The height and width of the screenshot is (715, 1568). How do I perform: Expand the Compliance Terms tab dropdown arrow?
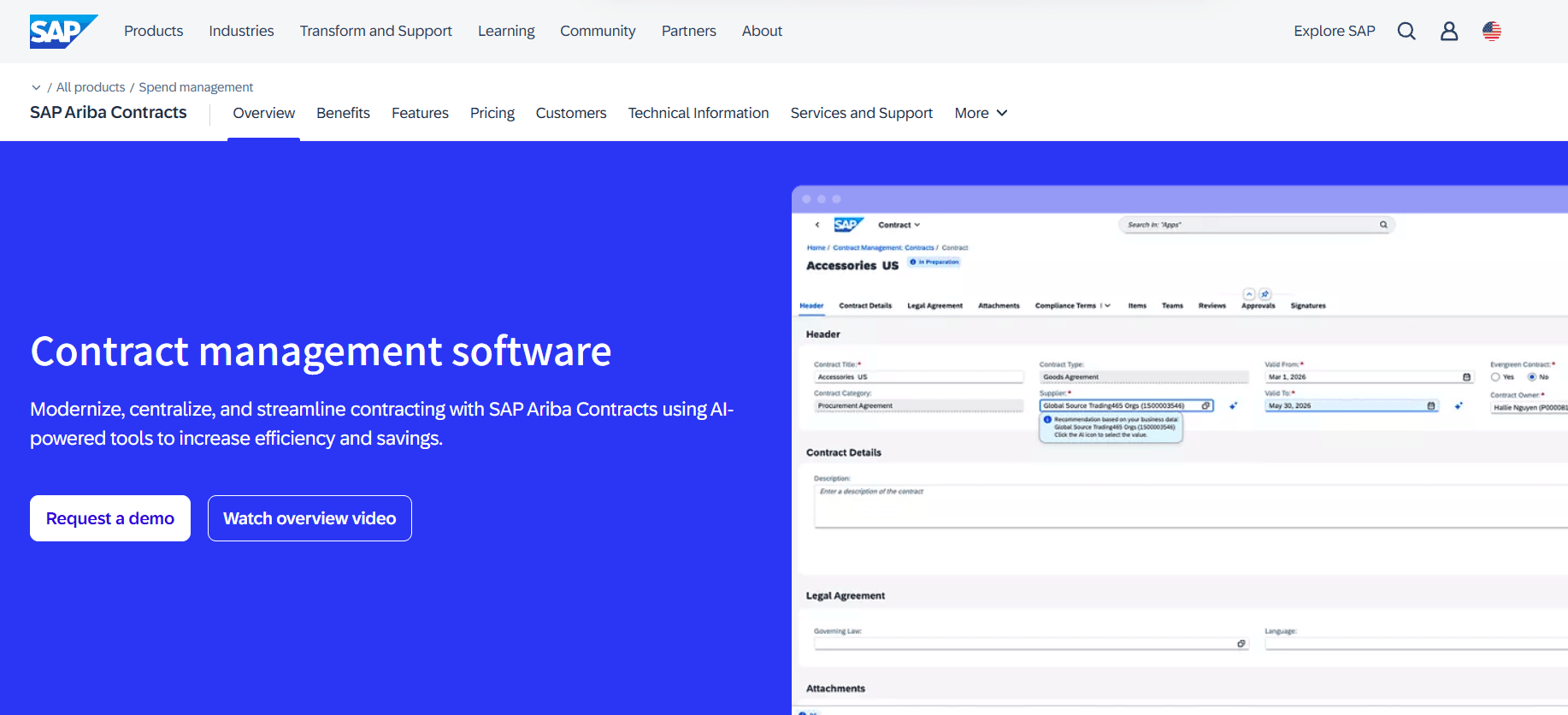coord(1107,305)
